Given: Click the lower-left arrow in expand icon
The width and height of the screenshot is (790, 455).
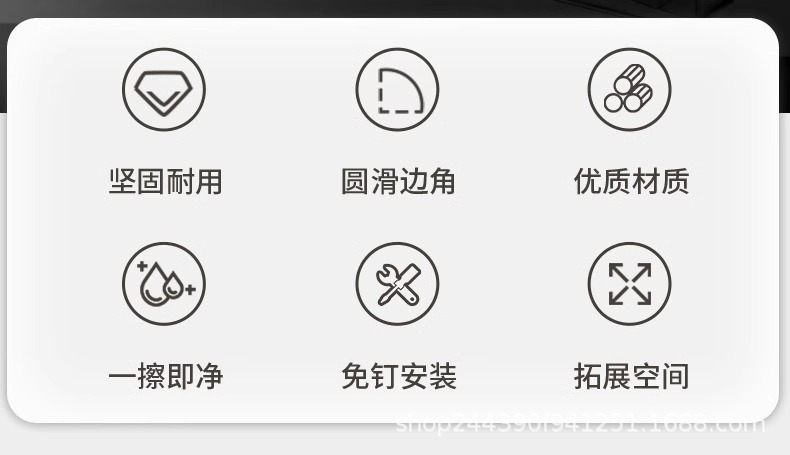Looking at the screenshot, I should pos(617,296).
